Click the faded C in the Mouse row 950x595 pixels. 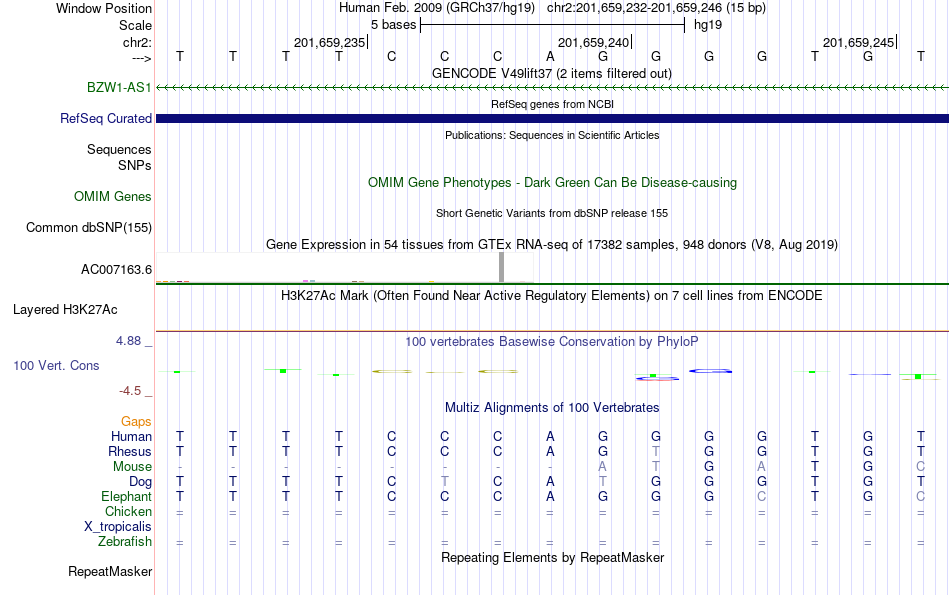pyautogui.click(x=920, y=467)
